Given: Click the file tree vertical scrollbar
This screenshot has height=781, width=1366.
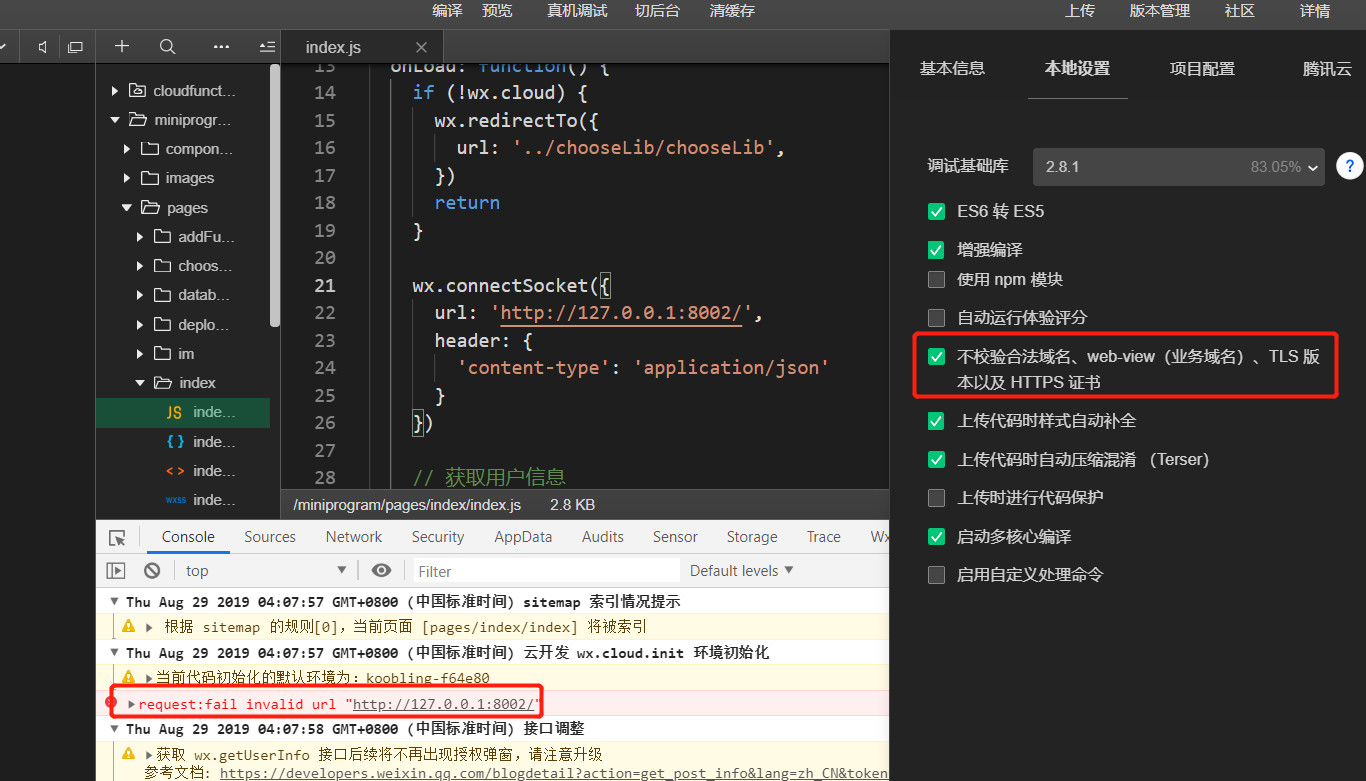Looking at the screenshot, I should point(275,196).
